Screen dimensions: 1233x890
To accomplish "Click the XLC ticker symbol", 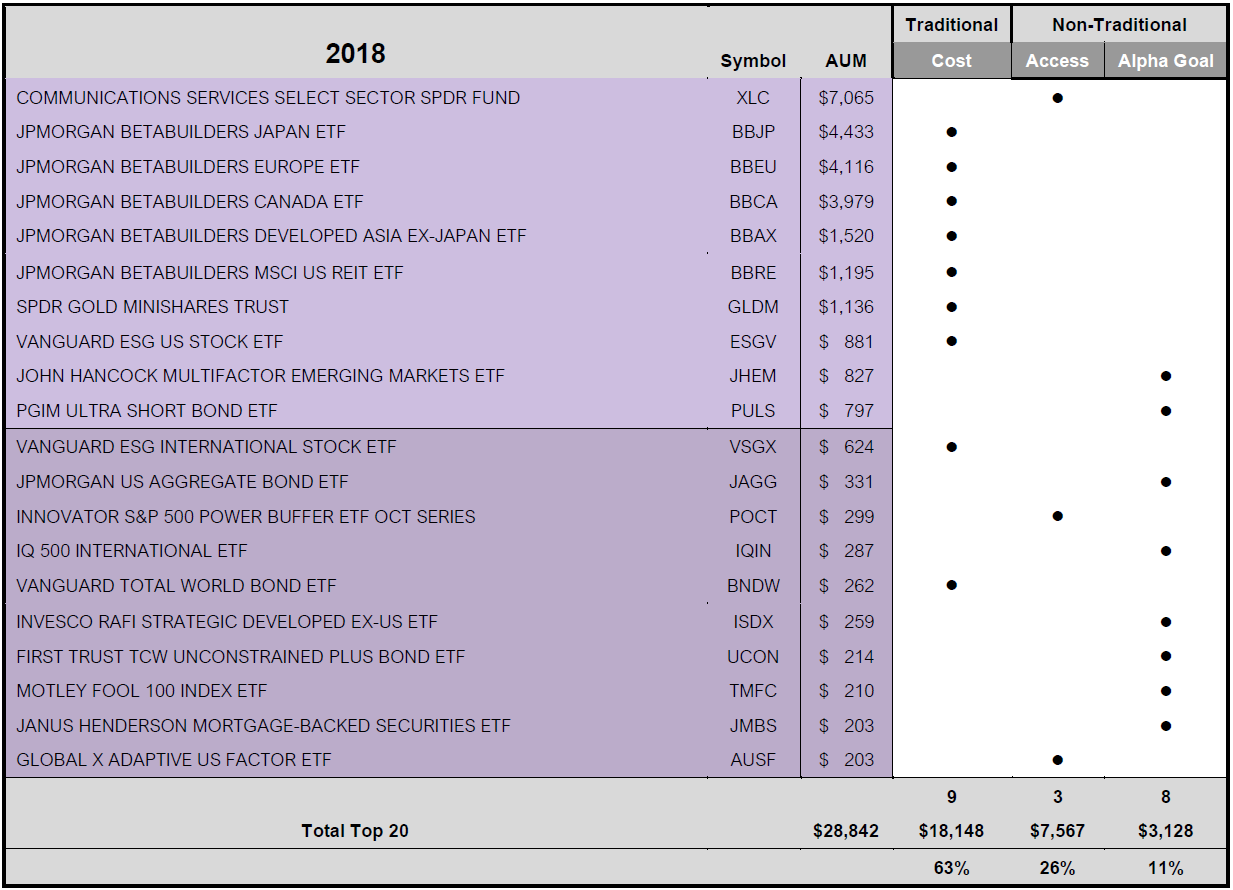I will point(753,98).
